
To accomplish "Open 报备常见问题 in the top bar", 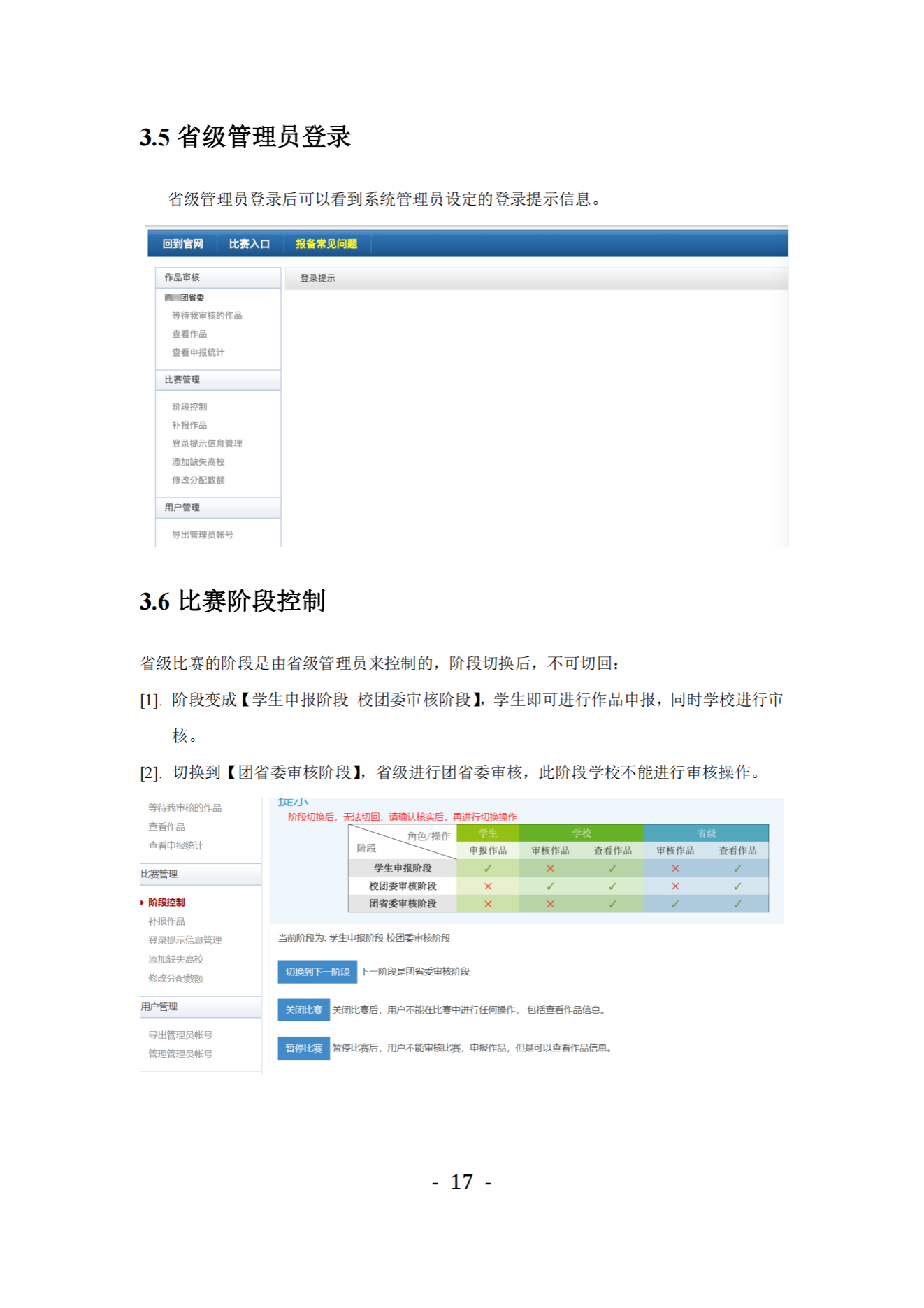I will click(326, 244).
